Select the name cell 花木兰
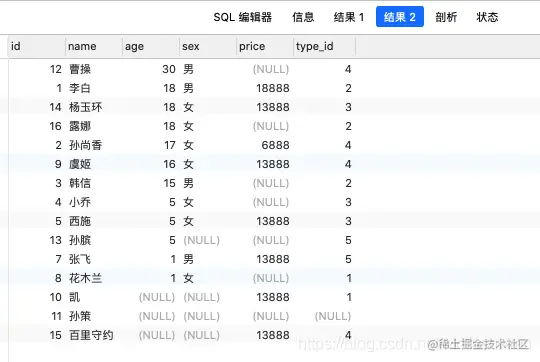Viewport: 540px width, 362px height. point(85,278)
